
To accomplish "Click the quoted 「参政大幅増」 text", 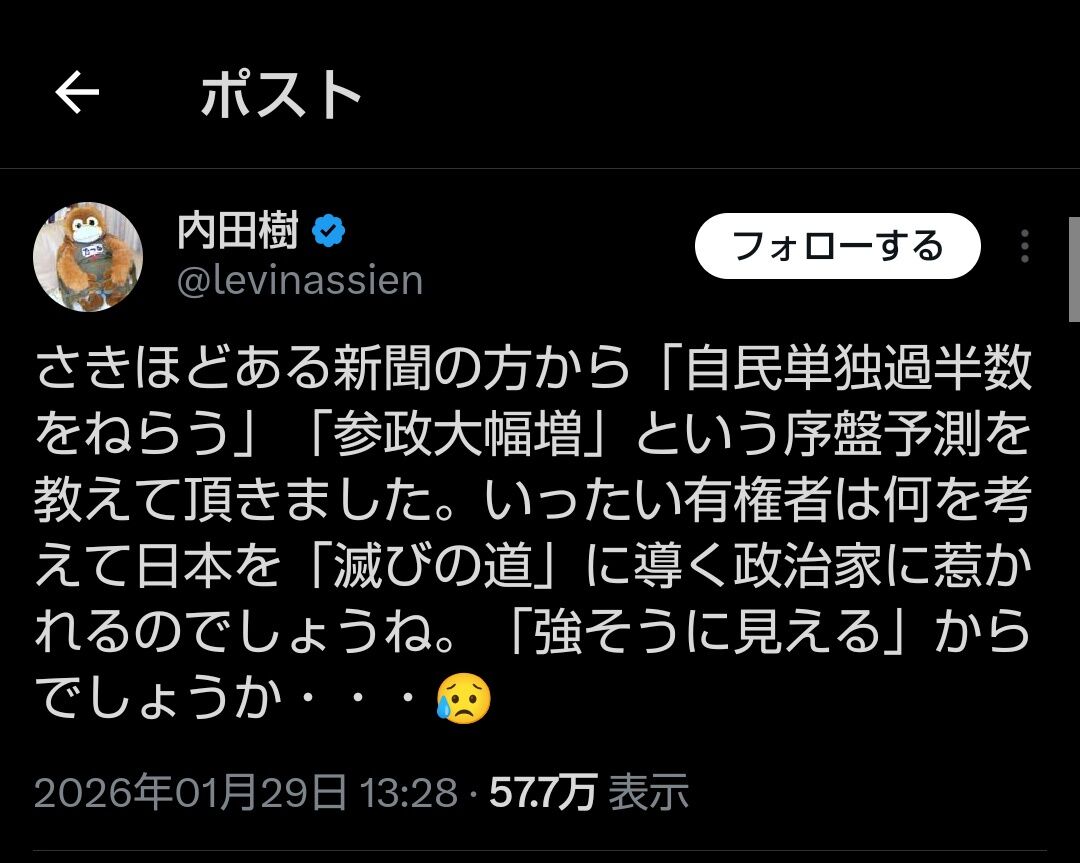I will [x=457, y=434].
